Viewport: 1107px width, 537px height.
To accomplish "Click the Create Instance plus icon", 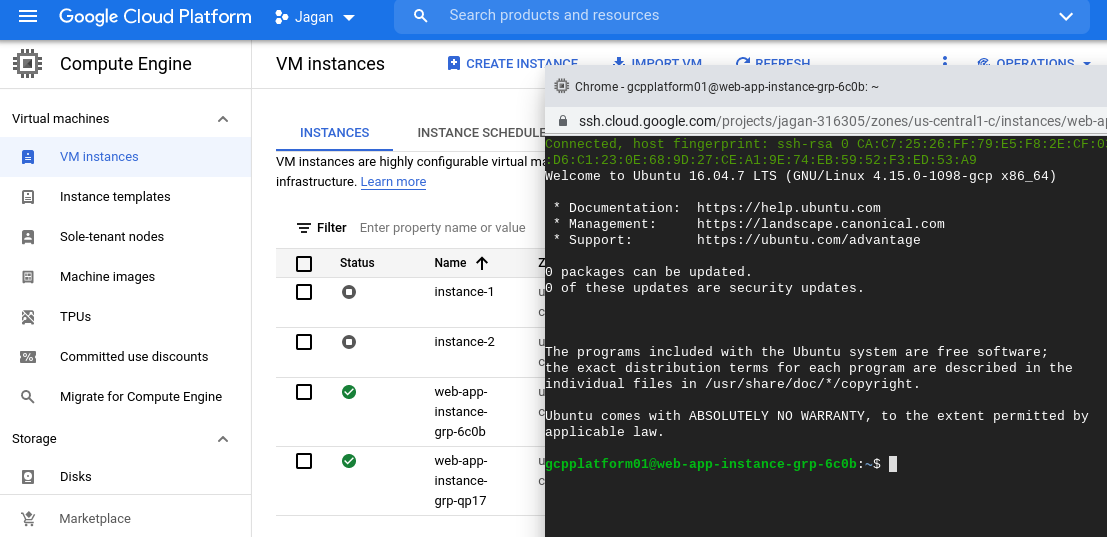I will point(454,64).
